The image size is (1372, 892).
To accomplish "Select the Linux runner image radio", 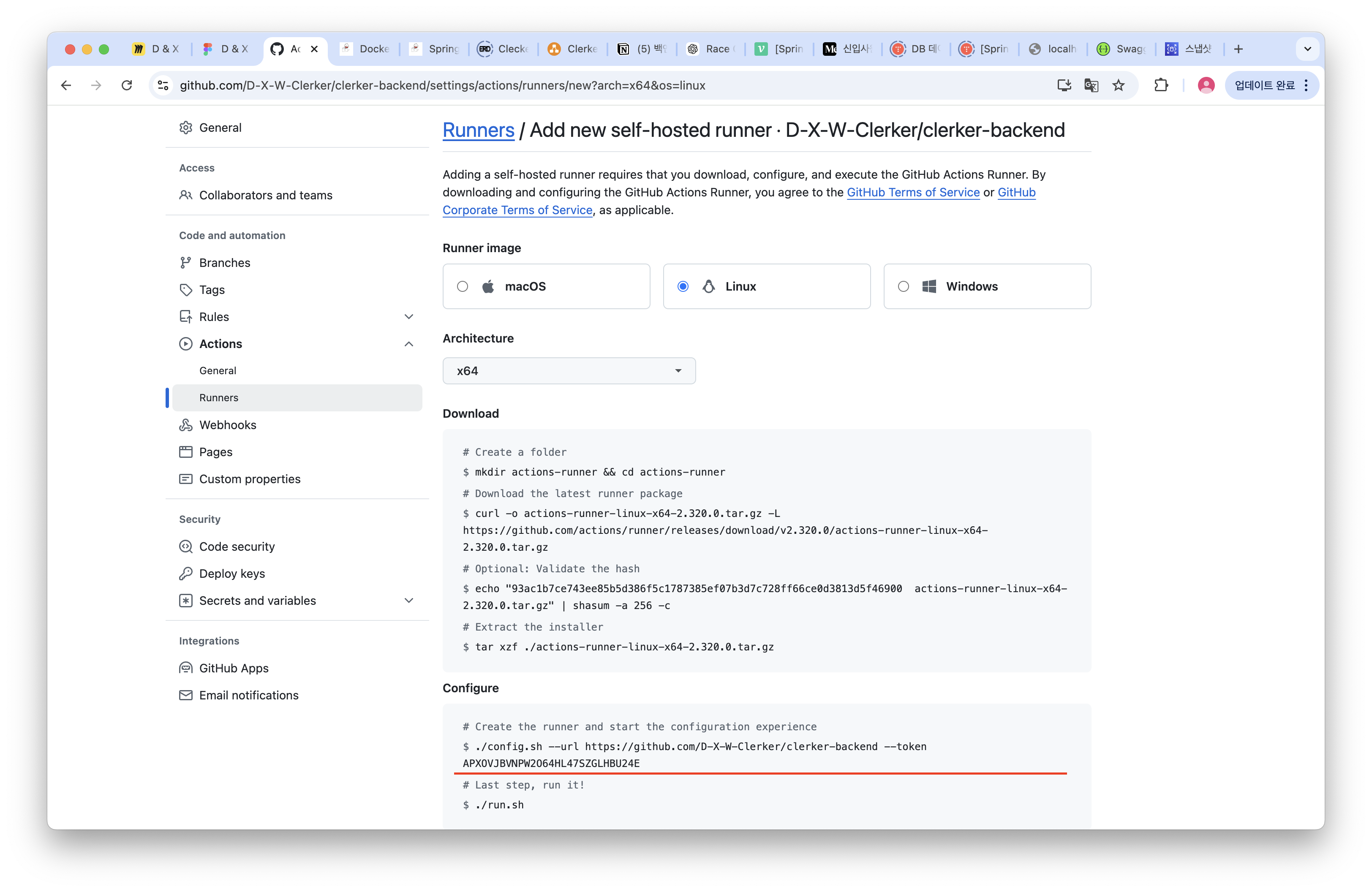I will [x=683, y=286].
